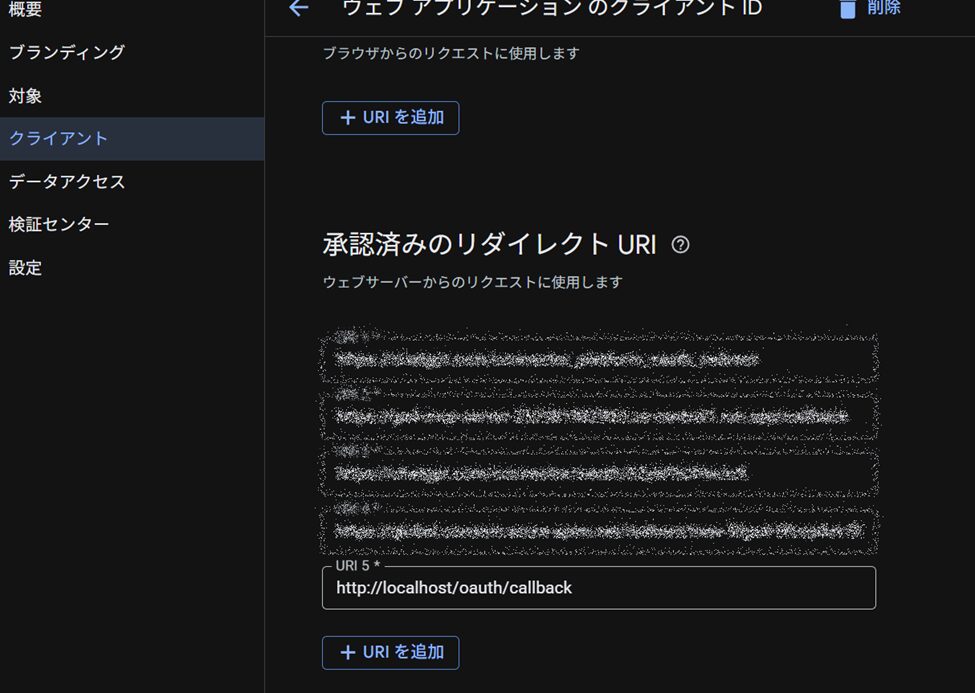
Task: Open 検証センター from the sidebar
Action: 58,225
